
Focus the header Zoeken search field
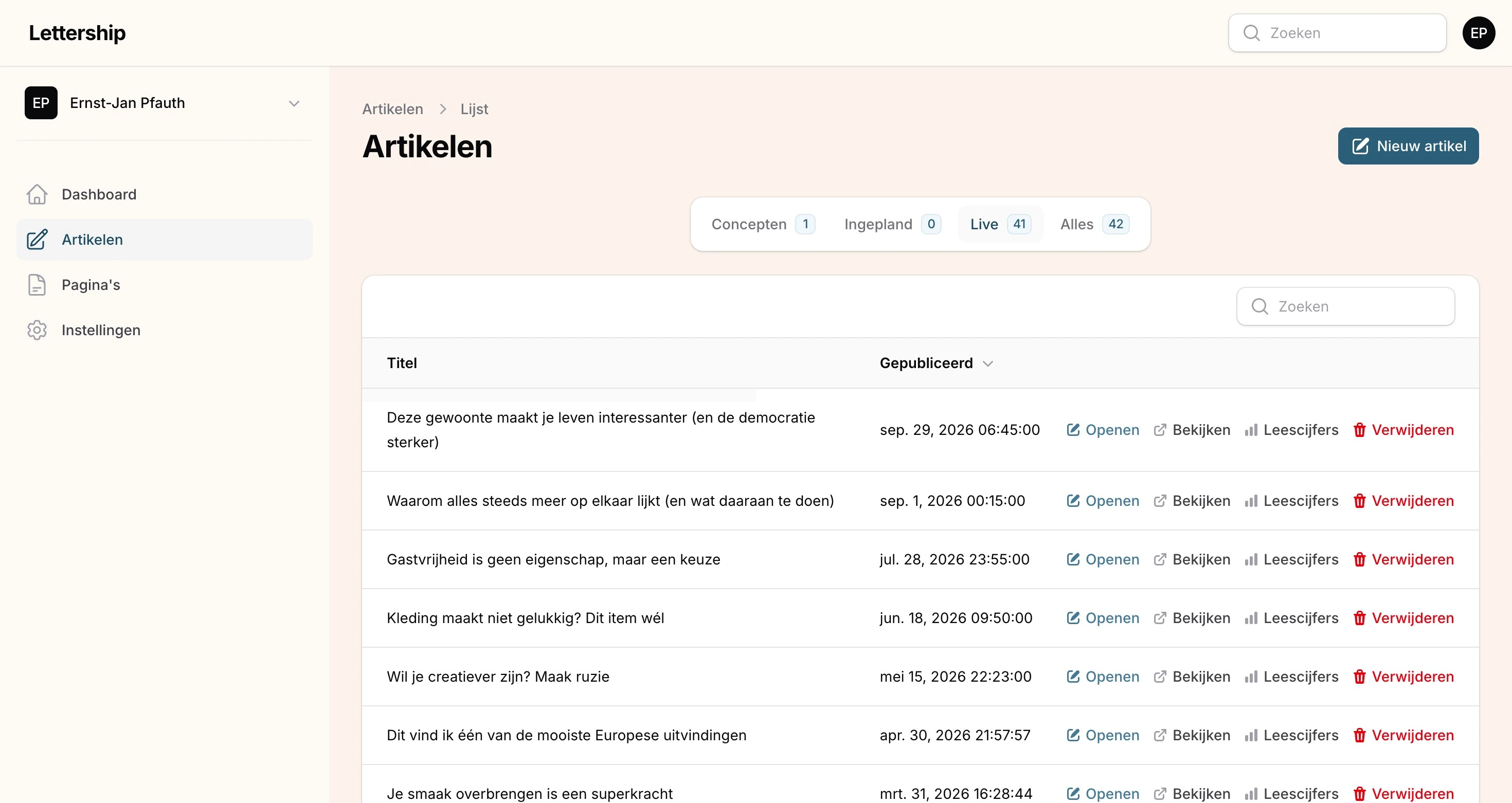[1337, 33]
